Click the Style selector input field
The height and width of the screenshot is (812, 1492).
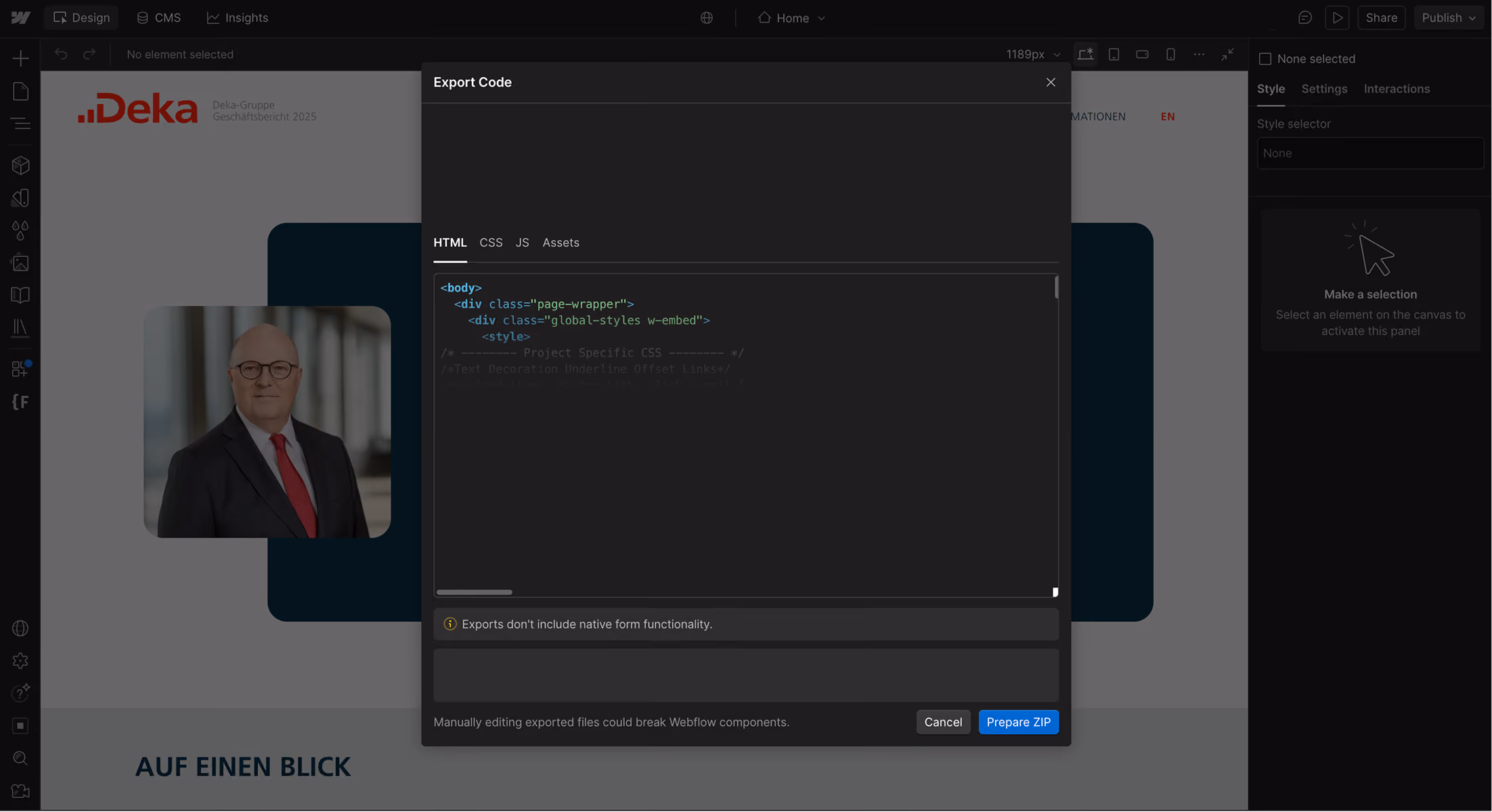pos(1370,154)
